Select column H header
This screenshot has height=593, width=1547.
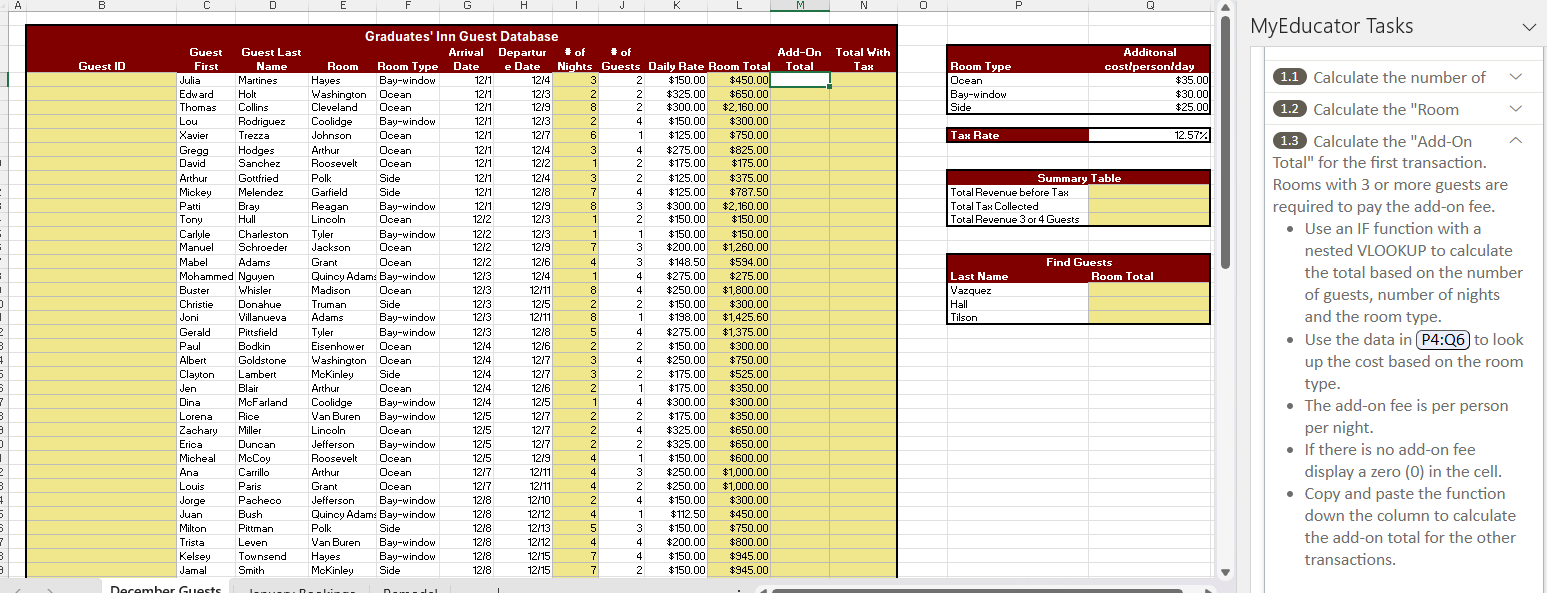tap(524, 6)
